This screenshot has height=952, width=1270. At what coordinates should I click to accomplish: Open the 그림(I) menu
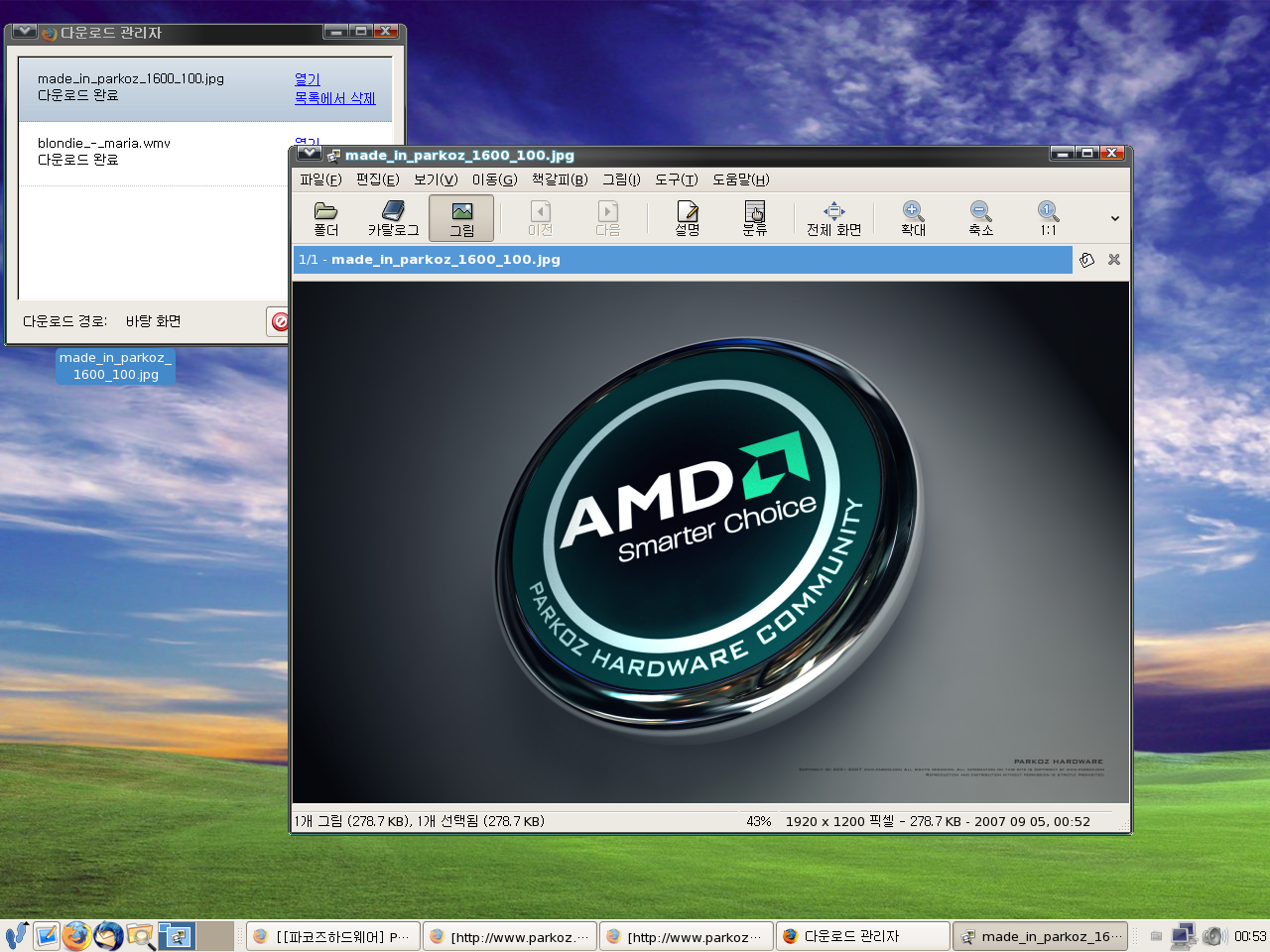[621, 179]
